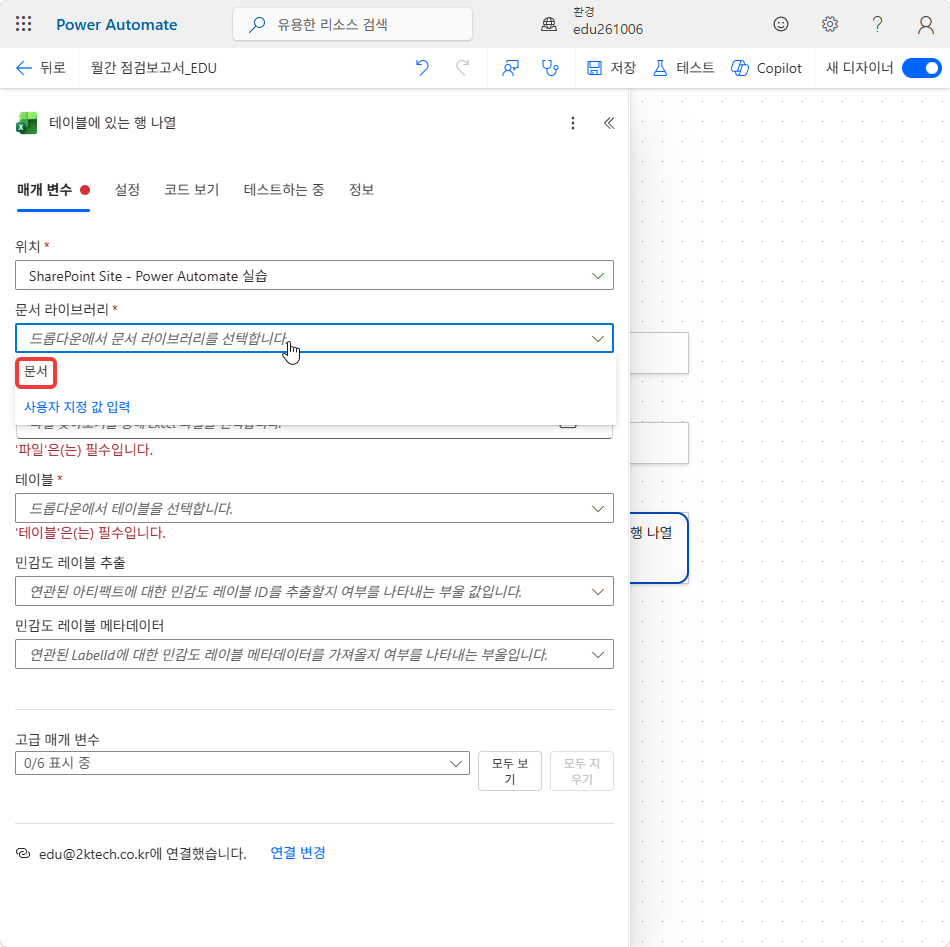Open the flow checker stethoscope icon
The height and width of the screenshot is (947, 950).
[x=550, y=68]
